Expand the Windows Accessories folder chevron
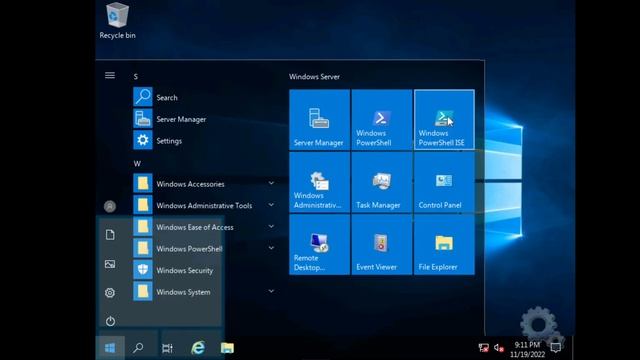 271,183
